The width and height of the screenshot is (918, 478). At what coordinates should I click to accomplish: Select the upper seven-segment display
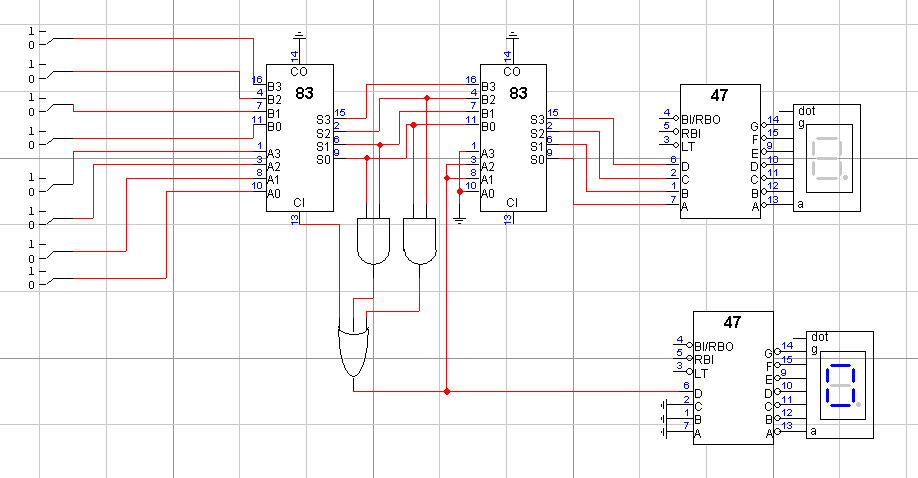[827, 158]
